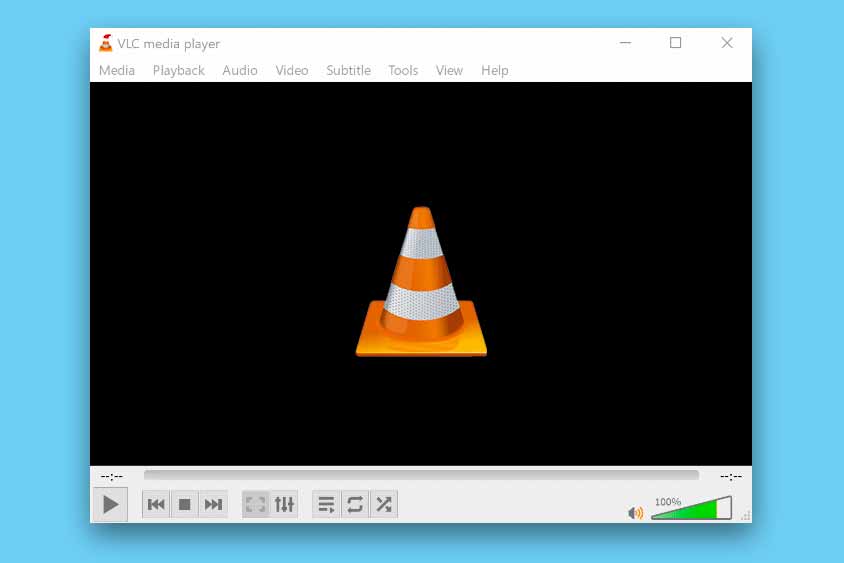Close the VLC media player window
The width and height of the screenshot is (844, 563).
tap(727, 43)
